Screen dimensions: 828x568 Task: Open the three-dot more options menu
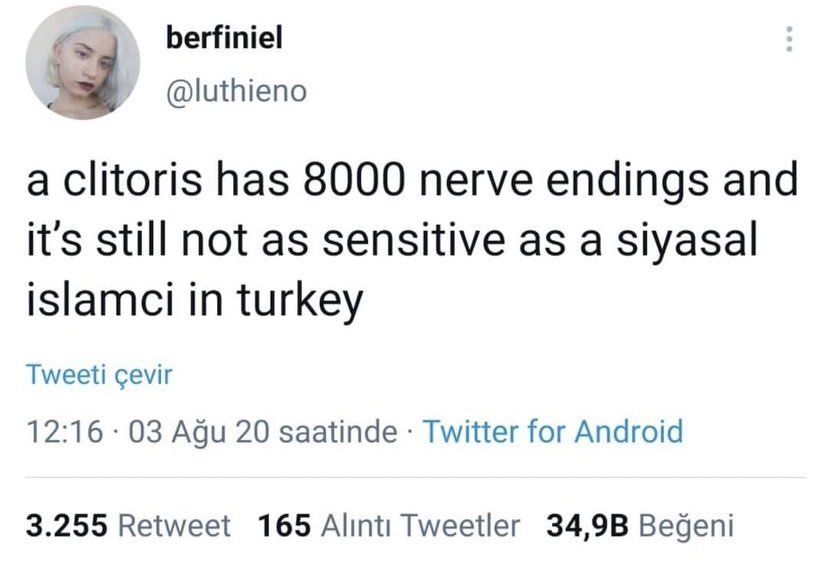coord(790,40)
